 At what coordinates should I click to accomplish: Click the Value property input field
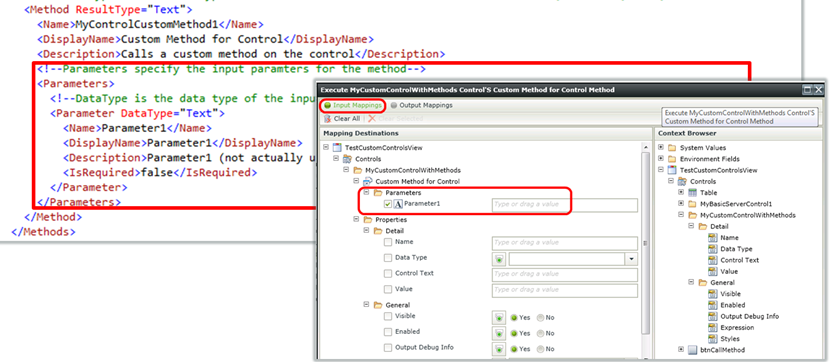(565, 290)
